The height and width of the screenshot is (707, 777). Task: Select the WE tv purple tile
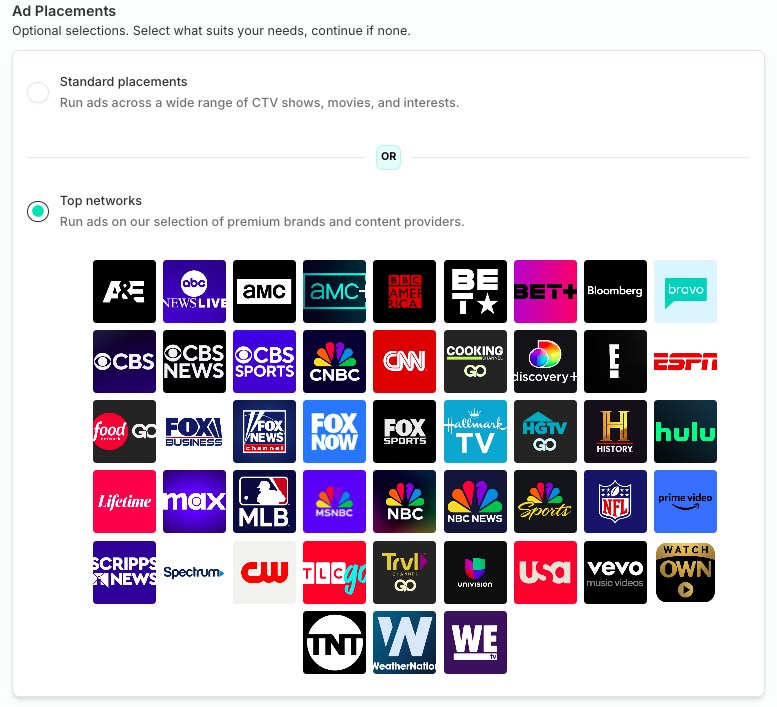point(475,643)
